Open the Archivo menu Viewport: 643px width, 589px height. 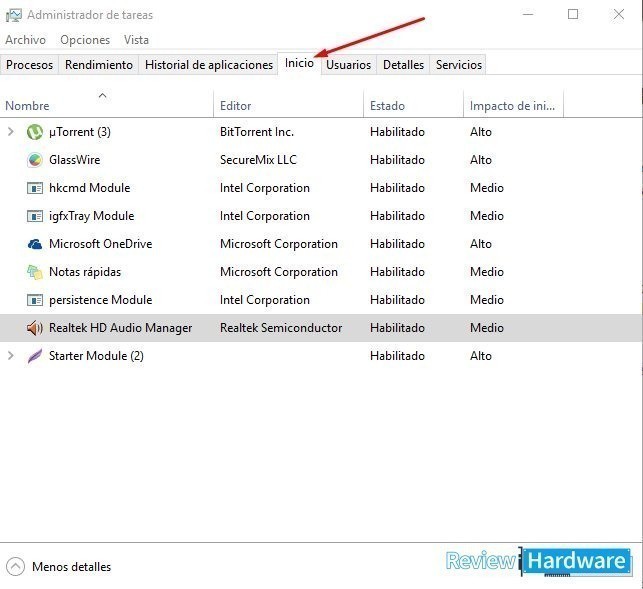(25, 40)
